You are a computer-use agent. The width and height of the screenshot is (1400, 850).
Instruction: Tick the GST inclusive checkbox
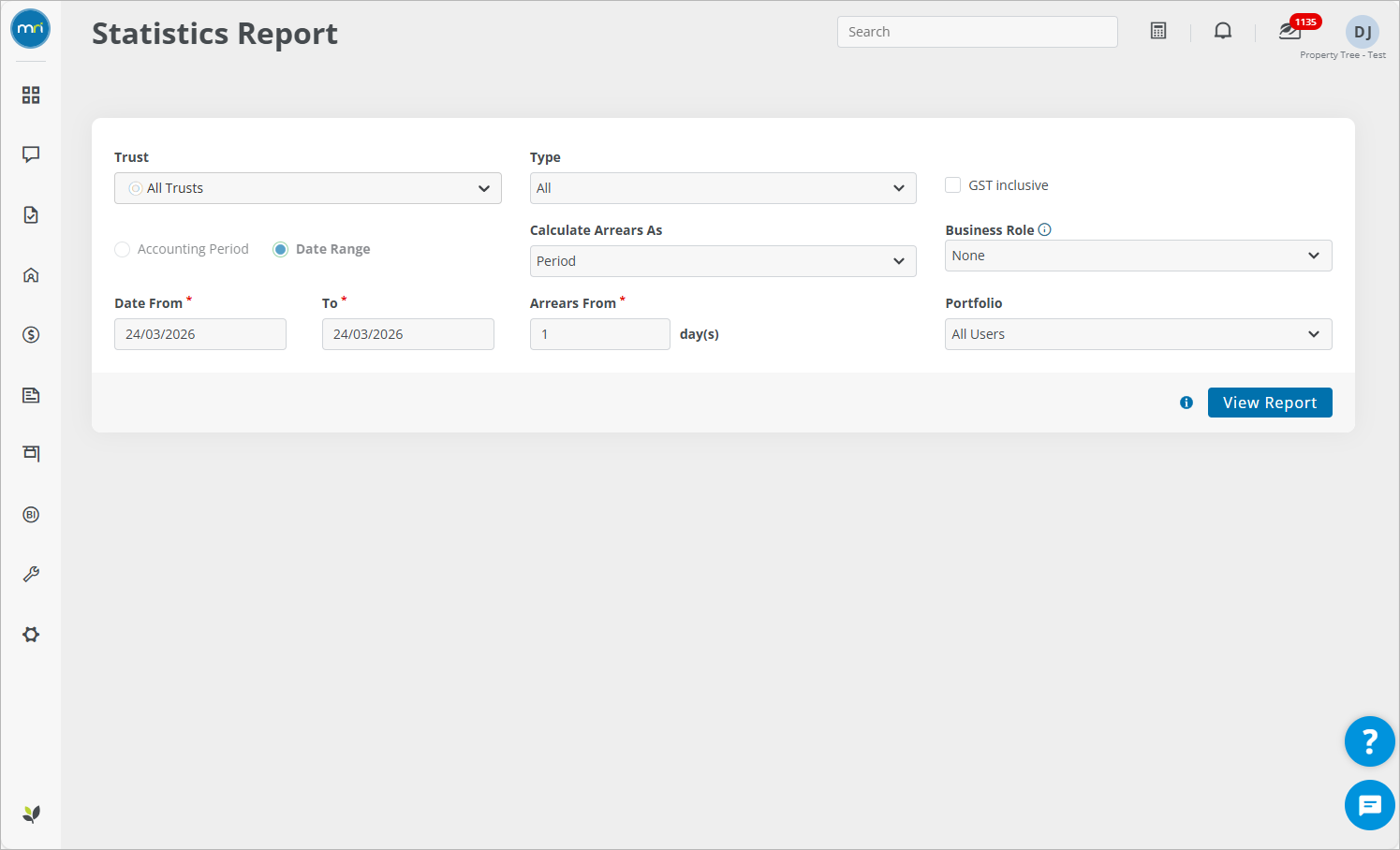coord(953,185)
